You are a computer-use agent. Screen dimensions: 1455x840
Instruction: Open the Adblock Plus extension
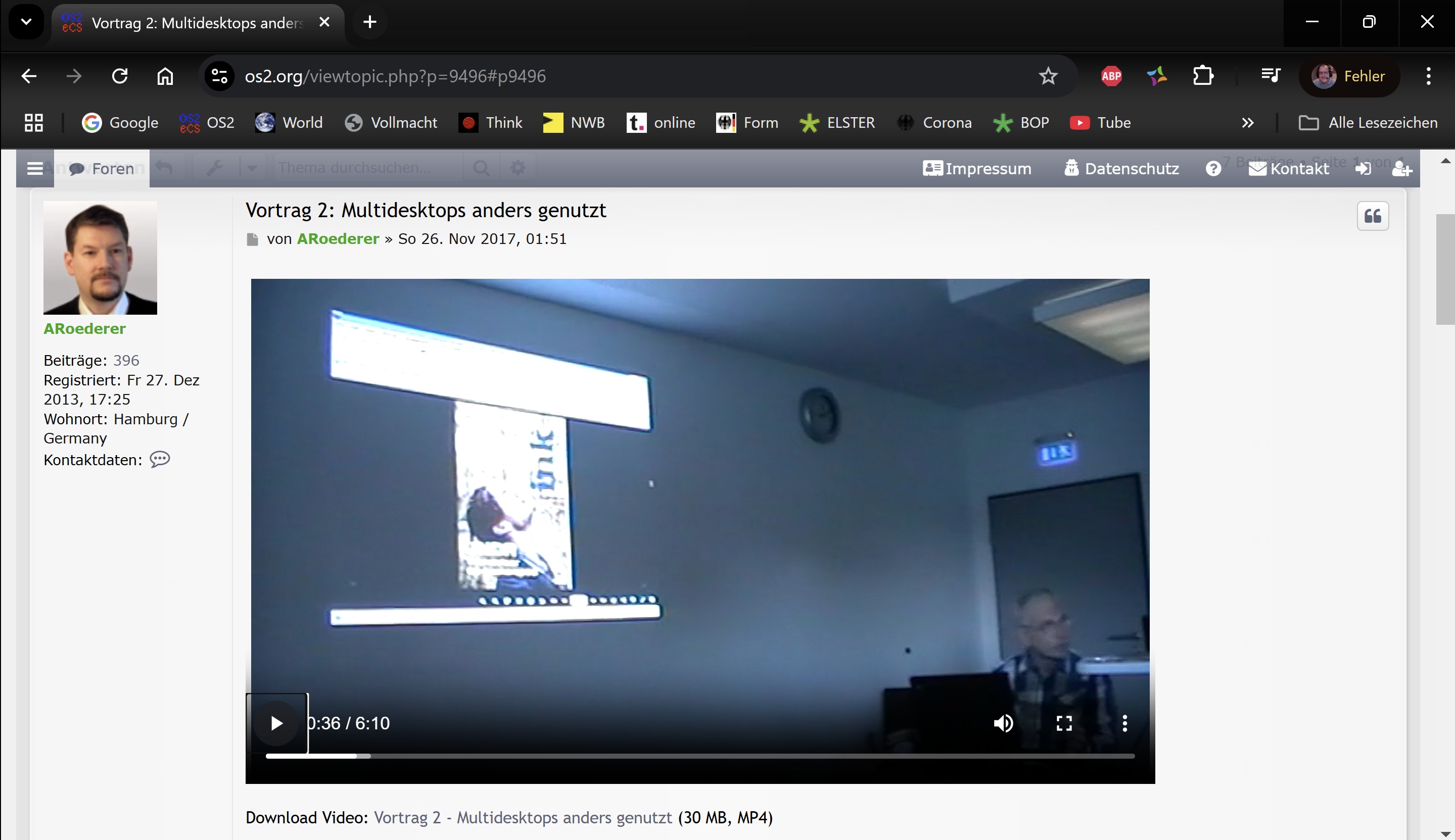click(1111, 76)
